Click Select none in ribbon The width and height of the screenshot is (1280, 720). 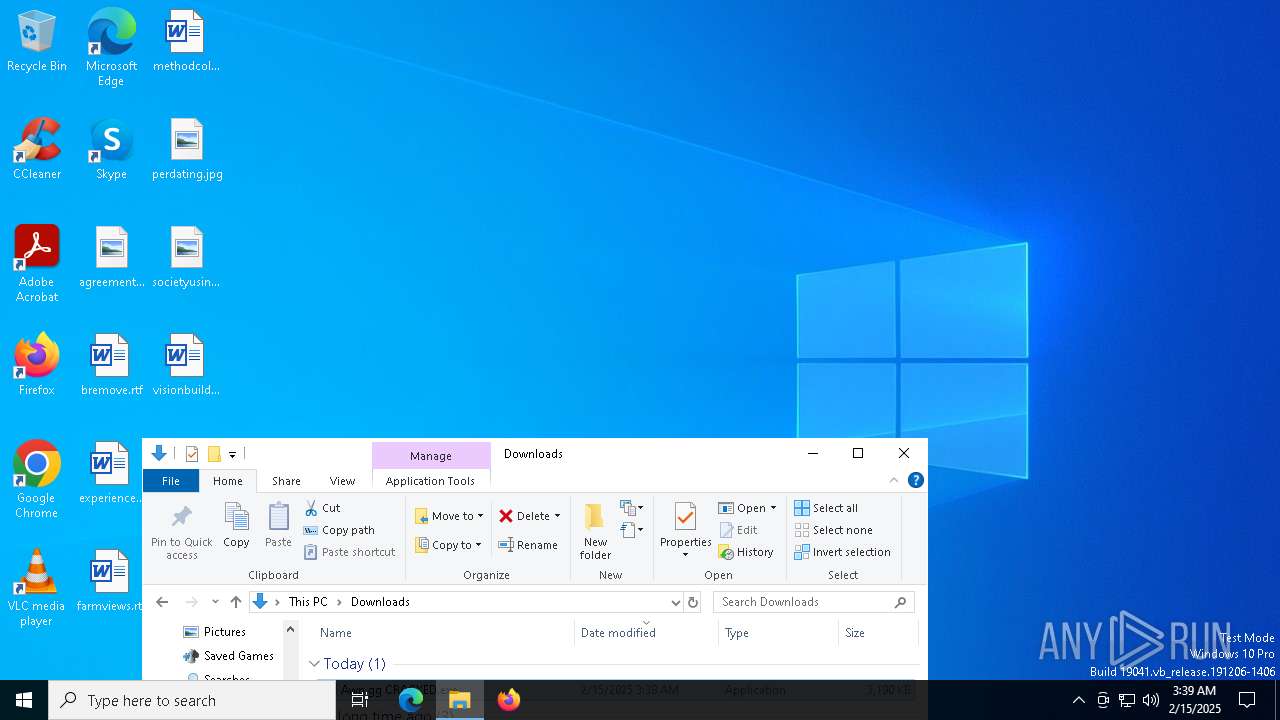[833, 530]
